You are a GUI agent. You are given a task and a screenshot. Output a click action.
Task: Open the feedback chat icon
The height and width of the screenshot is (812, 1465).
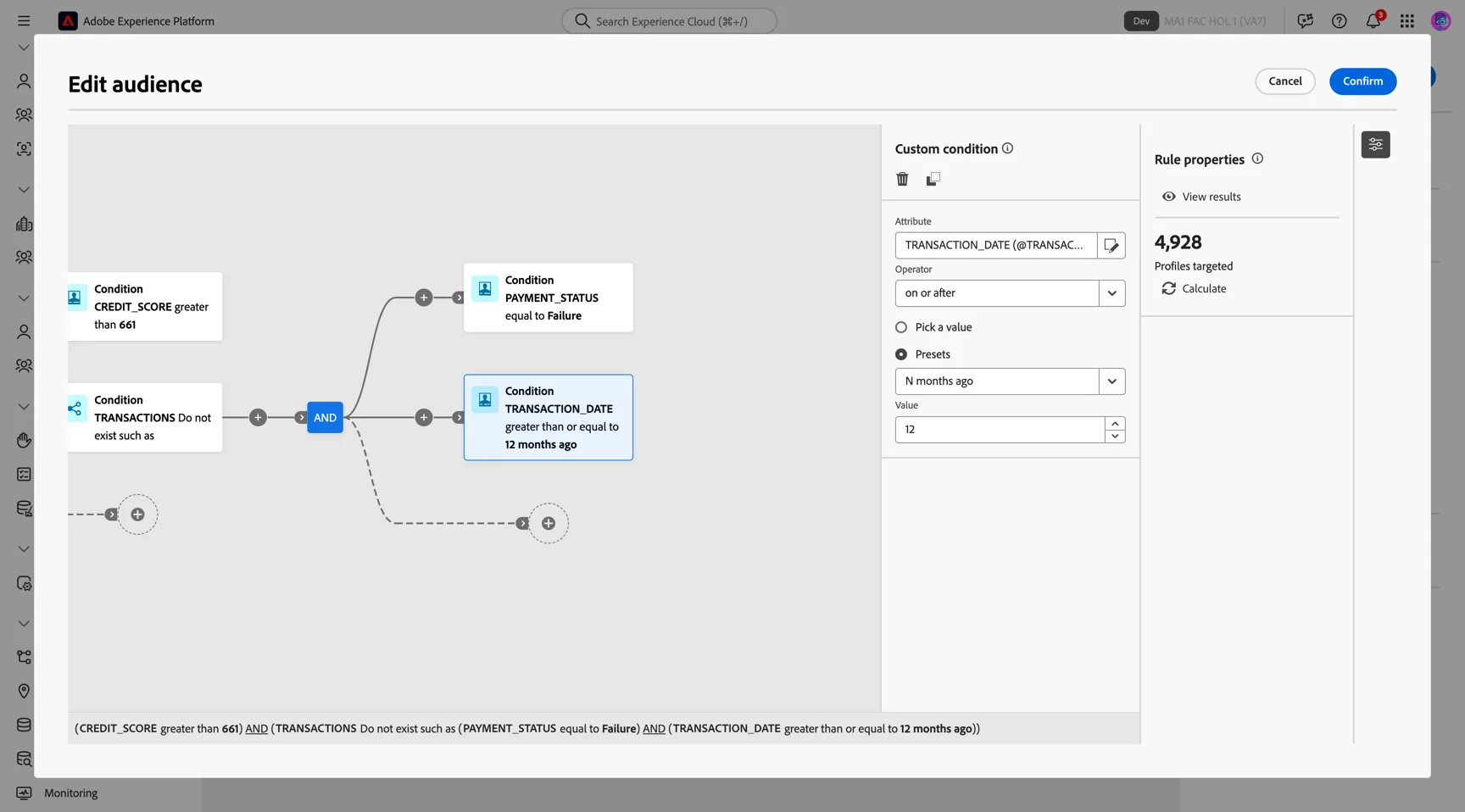click(1306, 21)
